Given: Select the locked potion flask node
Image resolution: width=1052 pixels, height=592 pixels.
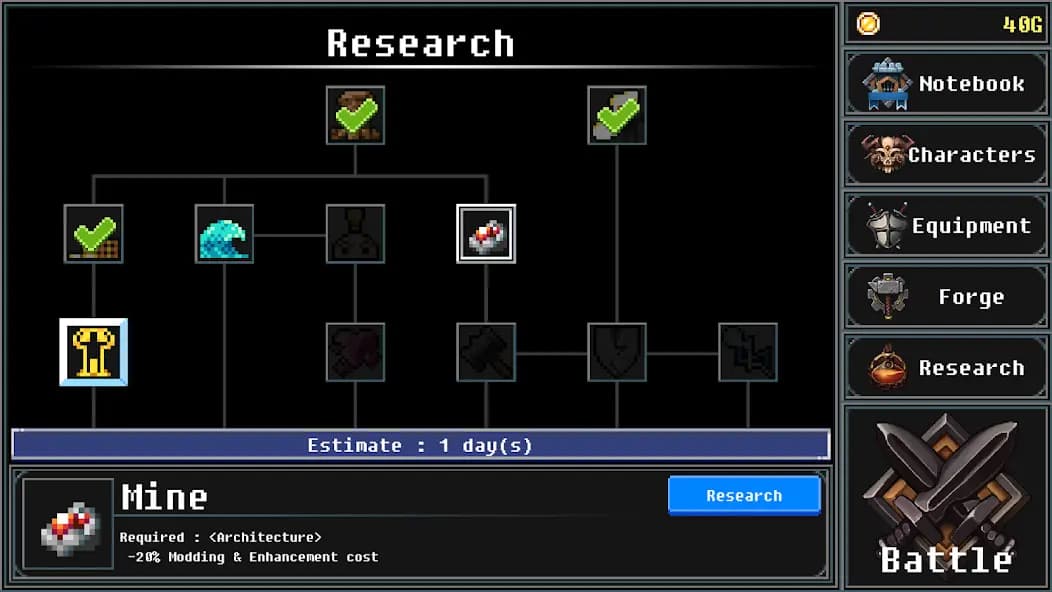Looking at the screenshot, I should tap(355, 234).
